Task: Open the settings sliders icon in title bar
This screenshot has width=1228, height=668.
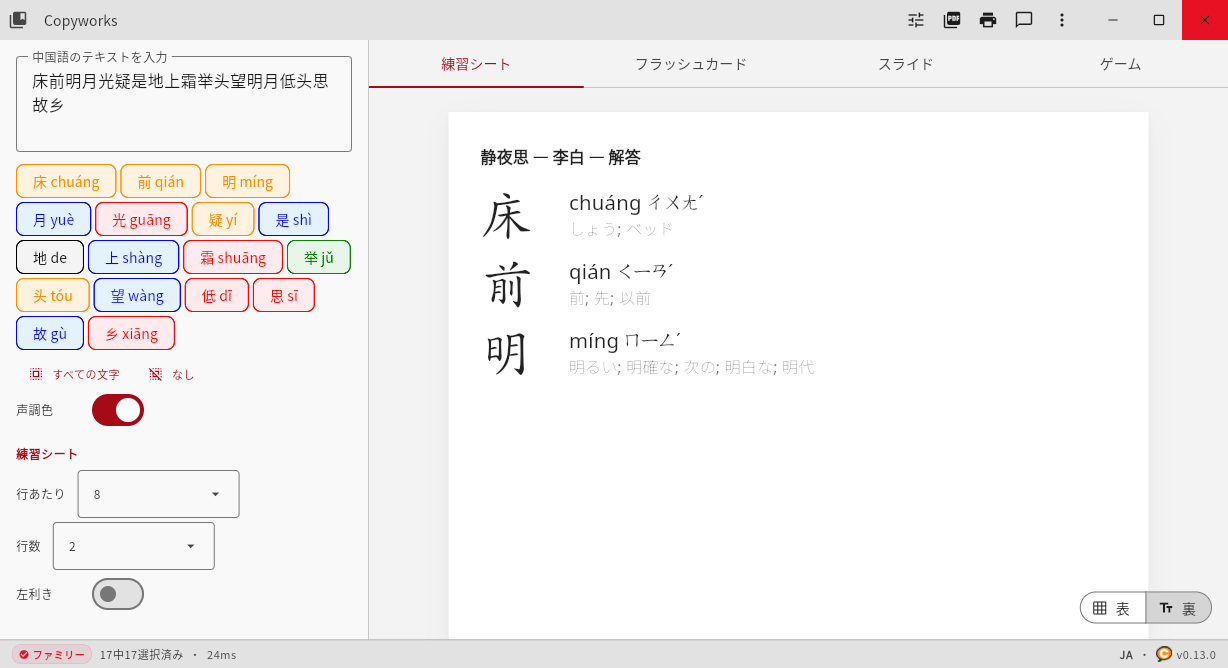Action: pos(916,20)
